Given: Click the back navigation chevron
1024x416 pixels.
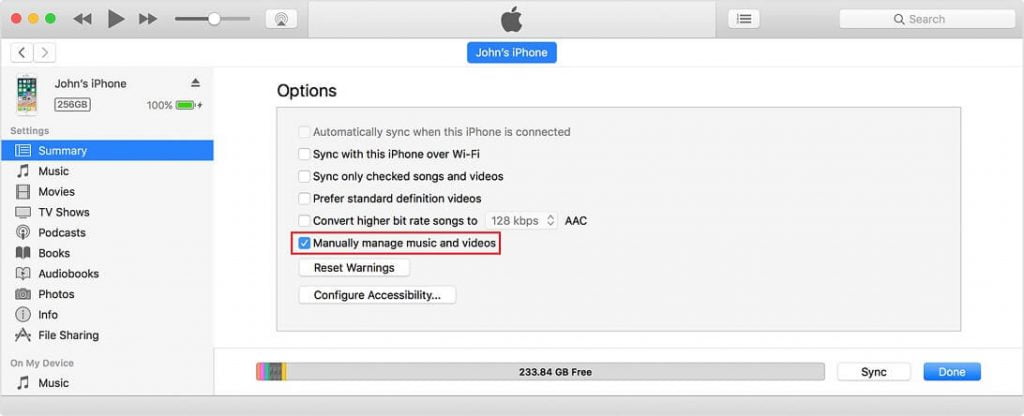Looking at the screenshot, I should 22,52.
